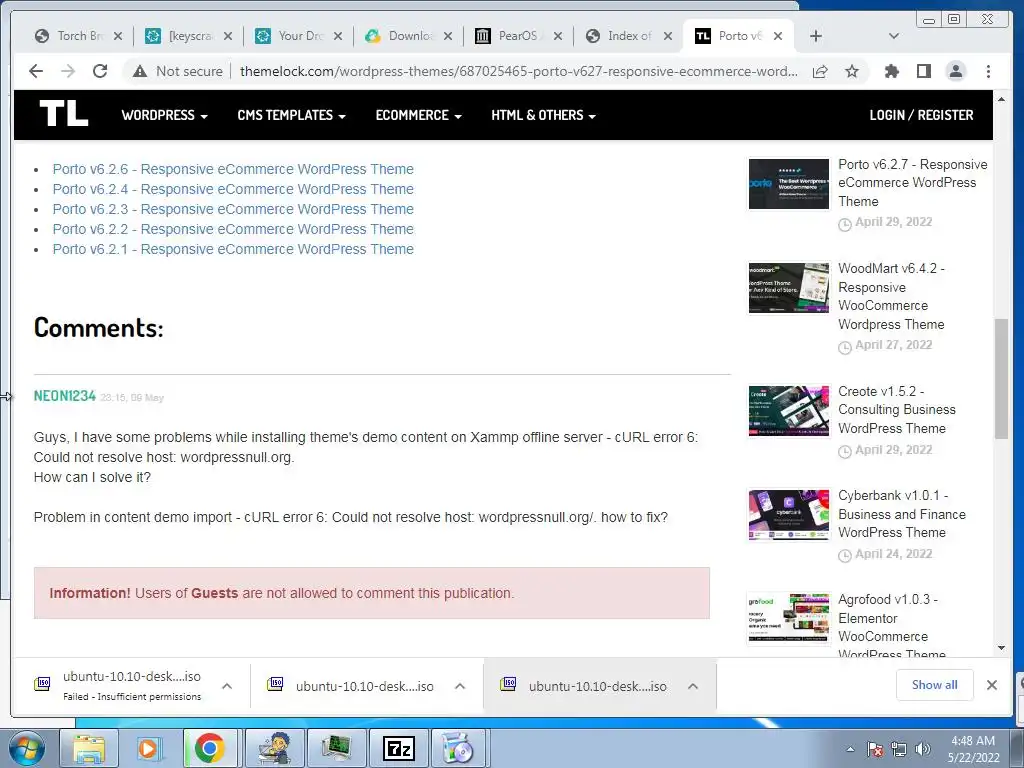Open Porto v6.2.1 theme link
Image resolution: width=1024 pixels, height=768 pixels.
tap(233, 249)
